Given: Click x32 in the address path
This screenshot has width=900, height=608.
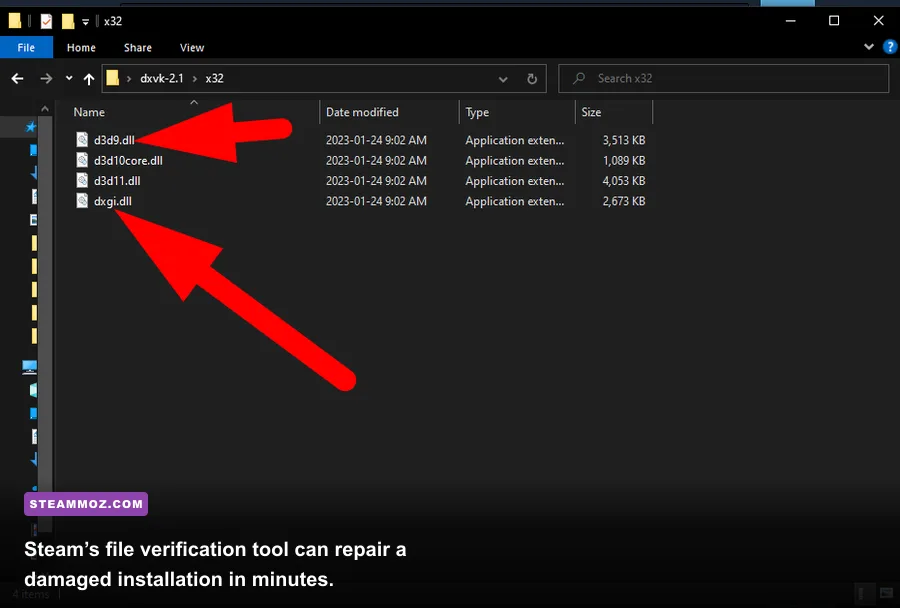Looking at the screenshot, I should [x=215, y=79].
